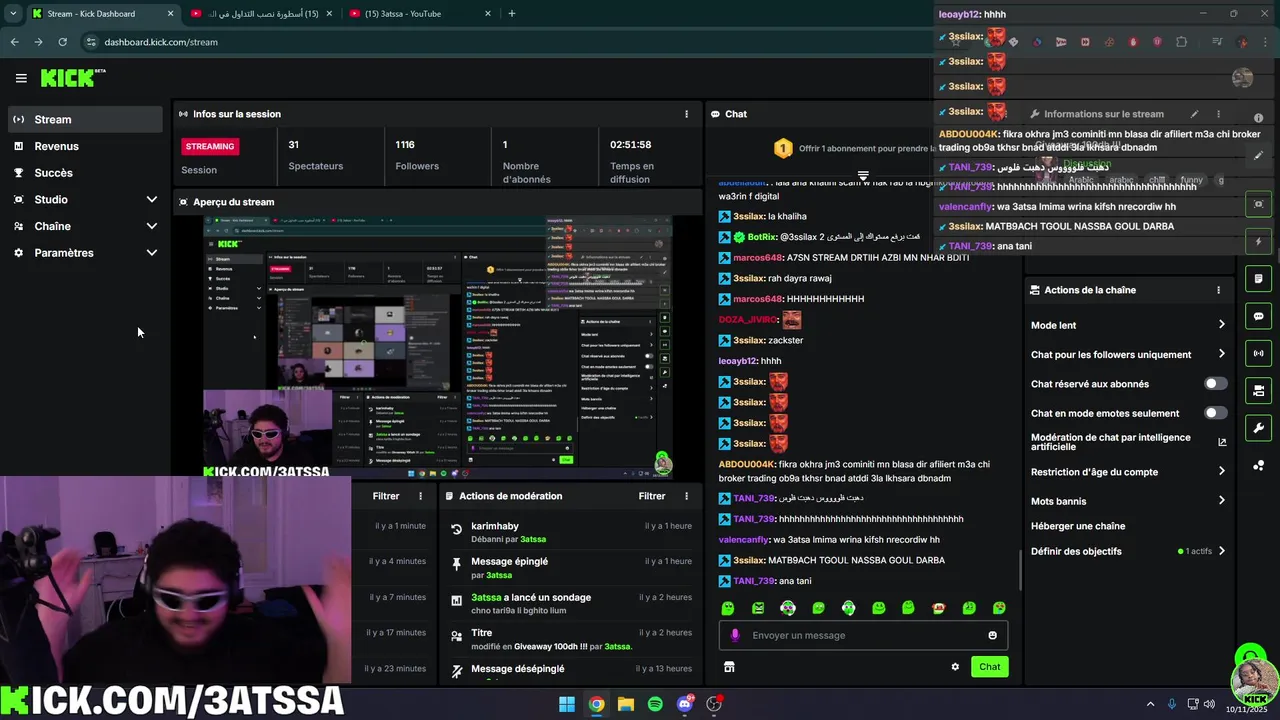Expand the Studio sidebar section
Image resolution: width=1280 pixels, height=720 pixels.
[84, 199]
